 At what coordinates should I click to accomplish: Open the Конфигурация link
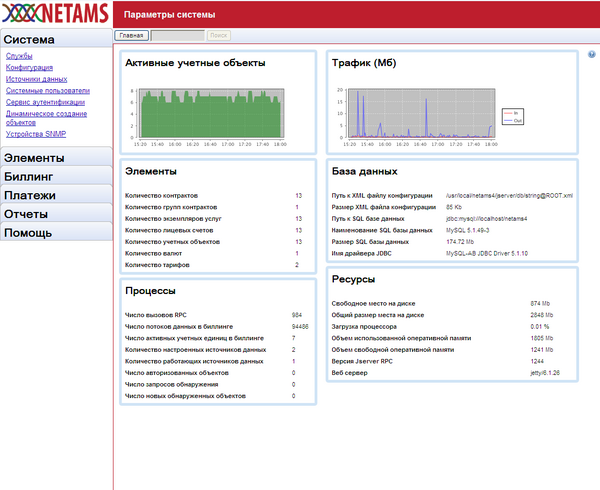30,68
